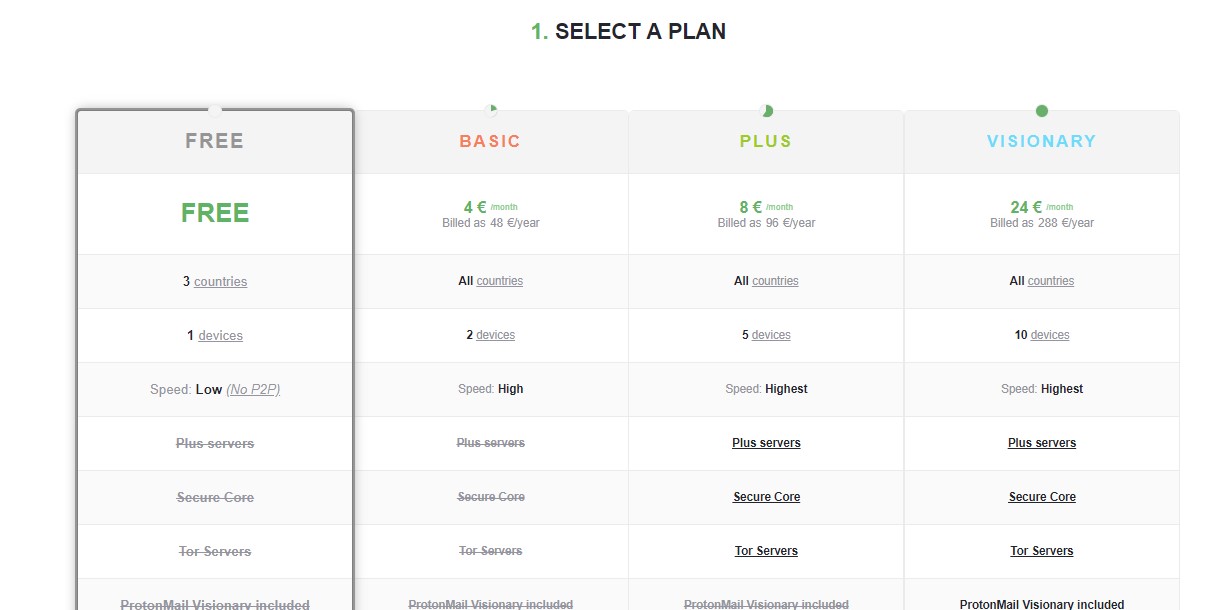Open Tor Servers link in Visionary column

coord(1042,551)
